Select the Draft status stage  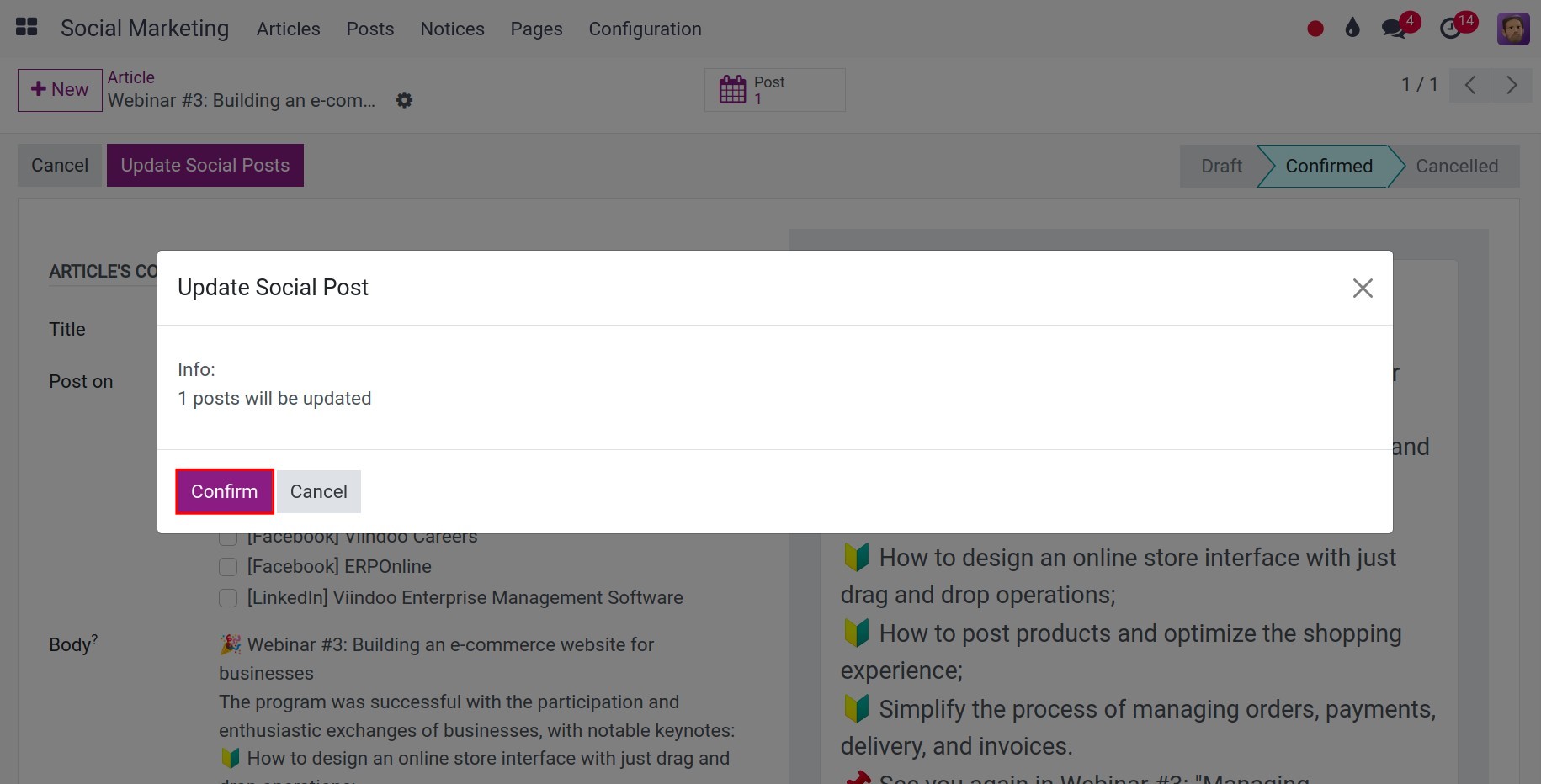click(1220, 166)
